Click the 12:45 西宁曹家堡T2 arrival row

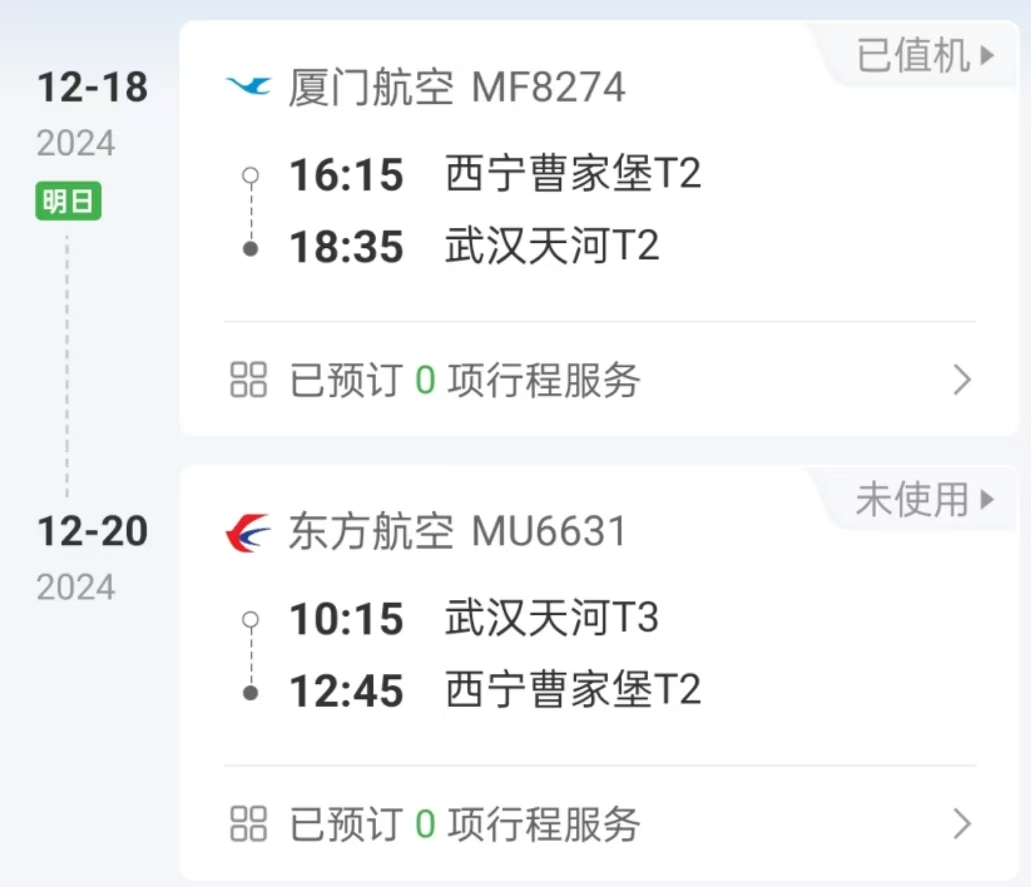(495, 691)
